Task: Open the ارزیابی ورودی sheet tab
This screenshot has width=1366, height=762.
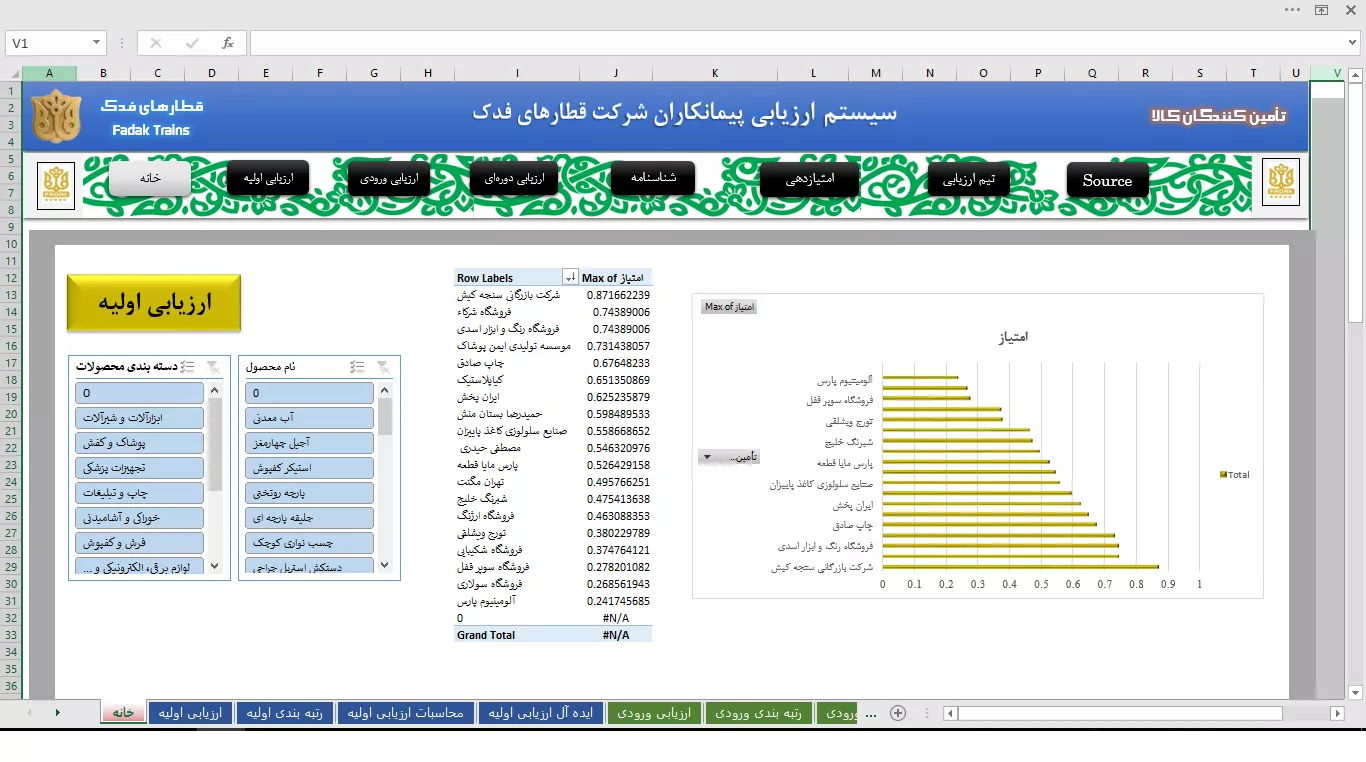Action: [x=655, y=713]
